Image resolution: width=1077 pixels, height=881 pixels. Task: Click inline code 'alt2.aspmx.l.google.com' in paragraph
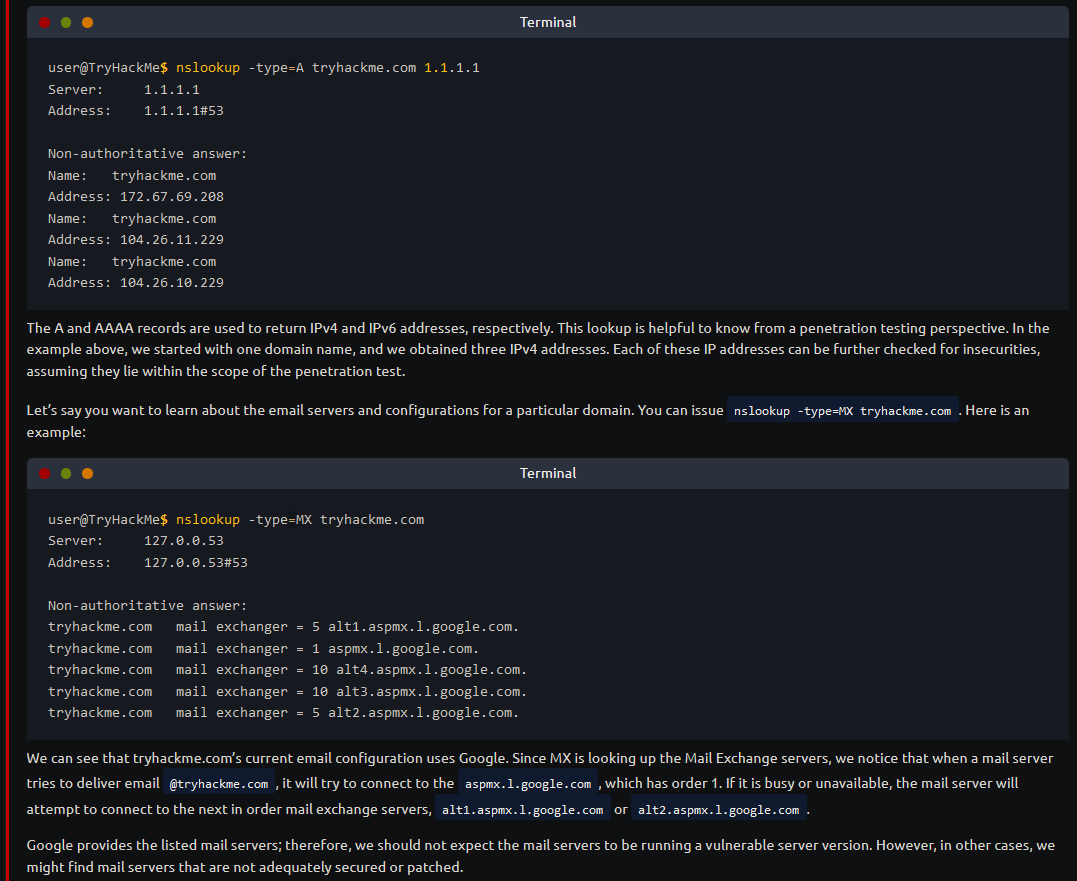718,810
